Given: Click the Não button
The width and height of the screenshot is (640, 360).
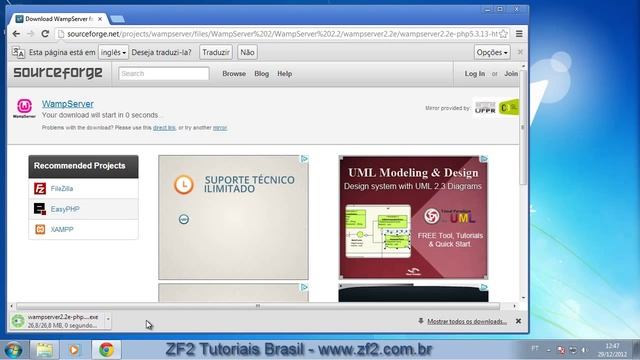Looking at the screenshot, I should 247,52.
